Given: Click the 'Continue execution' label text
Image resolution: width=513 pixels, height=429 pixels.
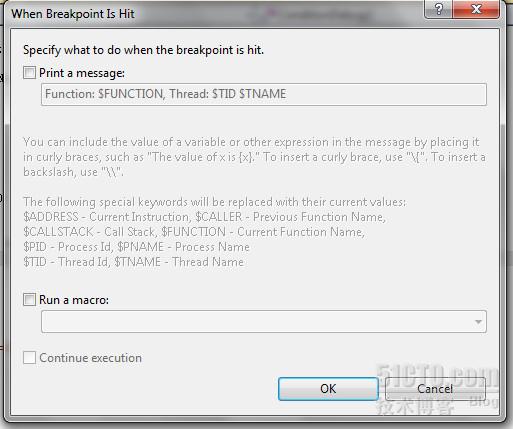Looking at the screenshot, I should (x=91, y=358).
